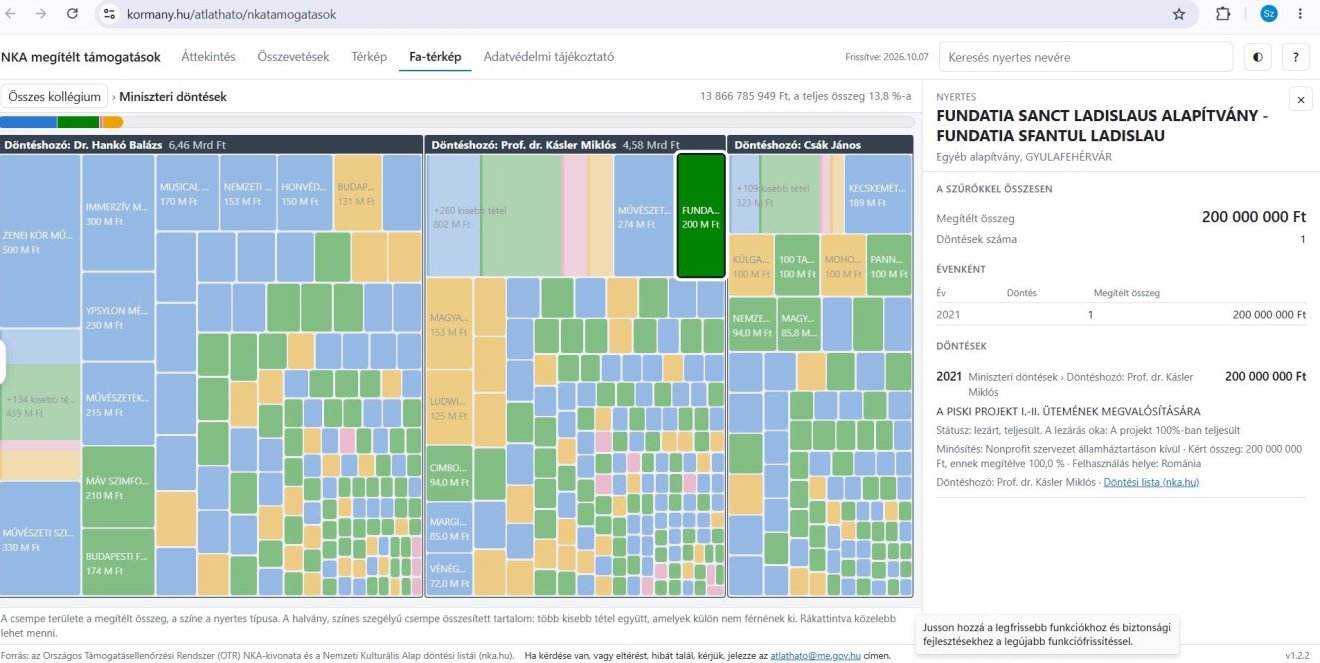Viewport: 1320px width, 663px height.
Task: Select the CIMBO 94,0 M Ft tile
Action: (x=449, y=474)
